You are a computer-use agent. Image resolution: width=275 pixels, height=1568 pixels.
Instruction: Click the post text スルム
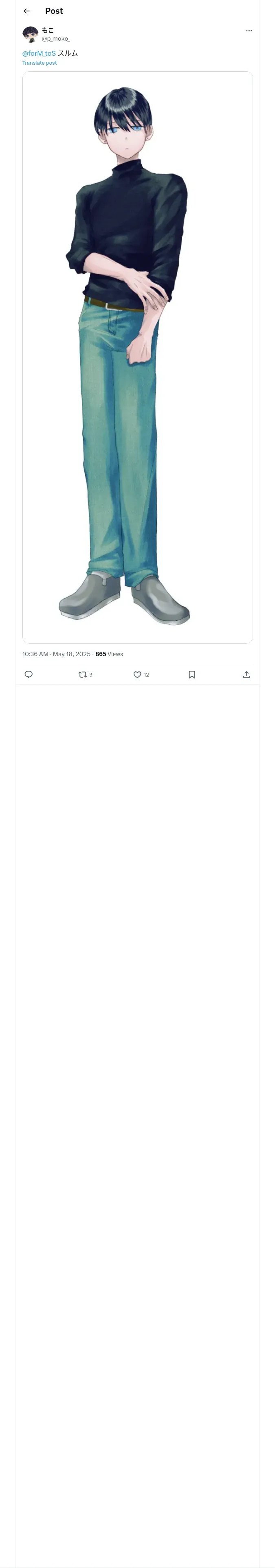coord(68,54)
